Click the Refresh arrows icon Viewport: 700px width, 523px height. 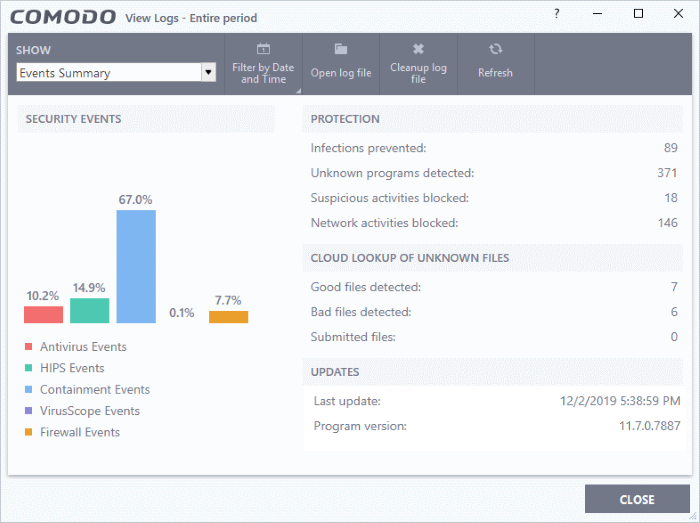[x=496, y=49]
